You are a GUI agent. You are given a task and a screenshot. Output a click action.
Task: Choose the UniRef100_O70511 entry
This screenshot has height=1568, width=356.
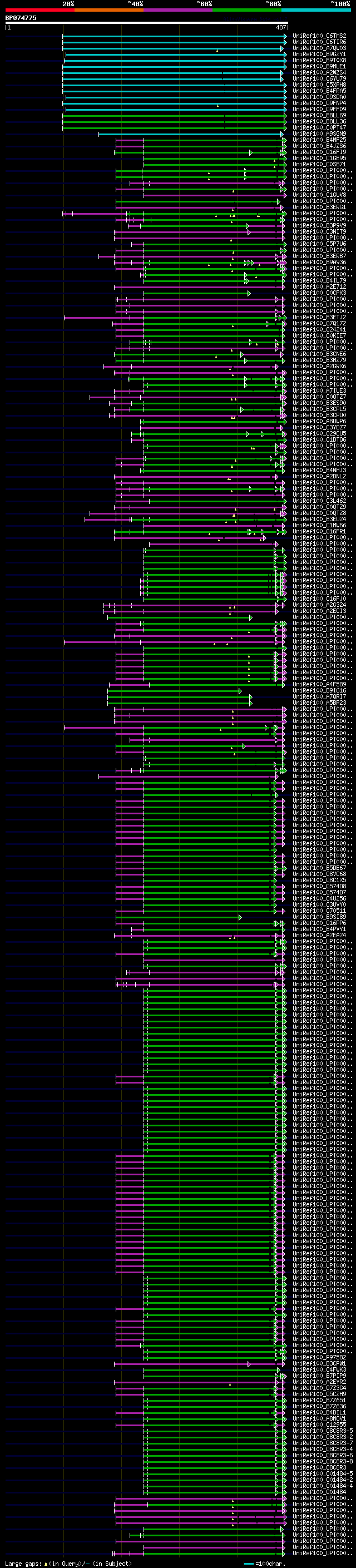[319, 911]
